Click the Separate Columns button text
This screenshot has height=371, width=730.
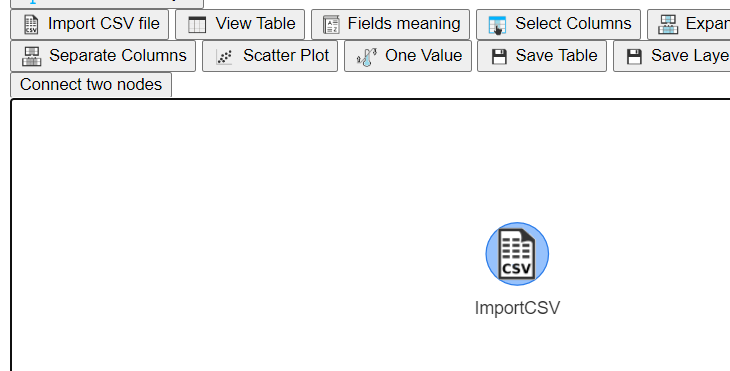coord(118,56)
